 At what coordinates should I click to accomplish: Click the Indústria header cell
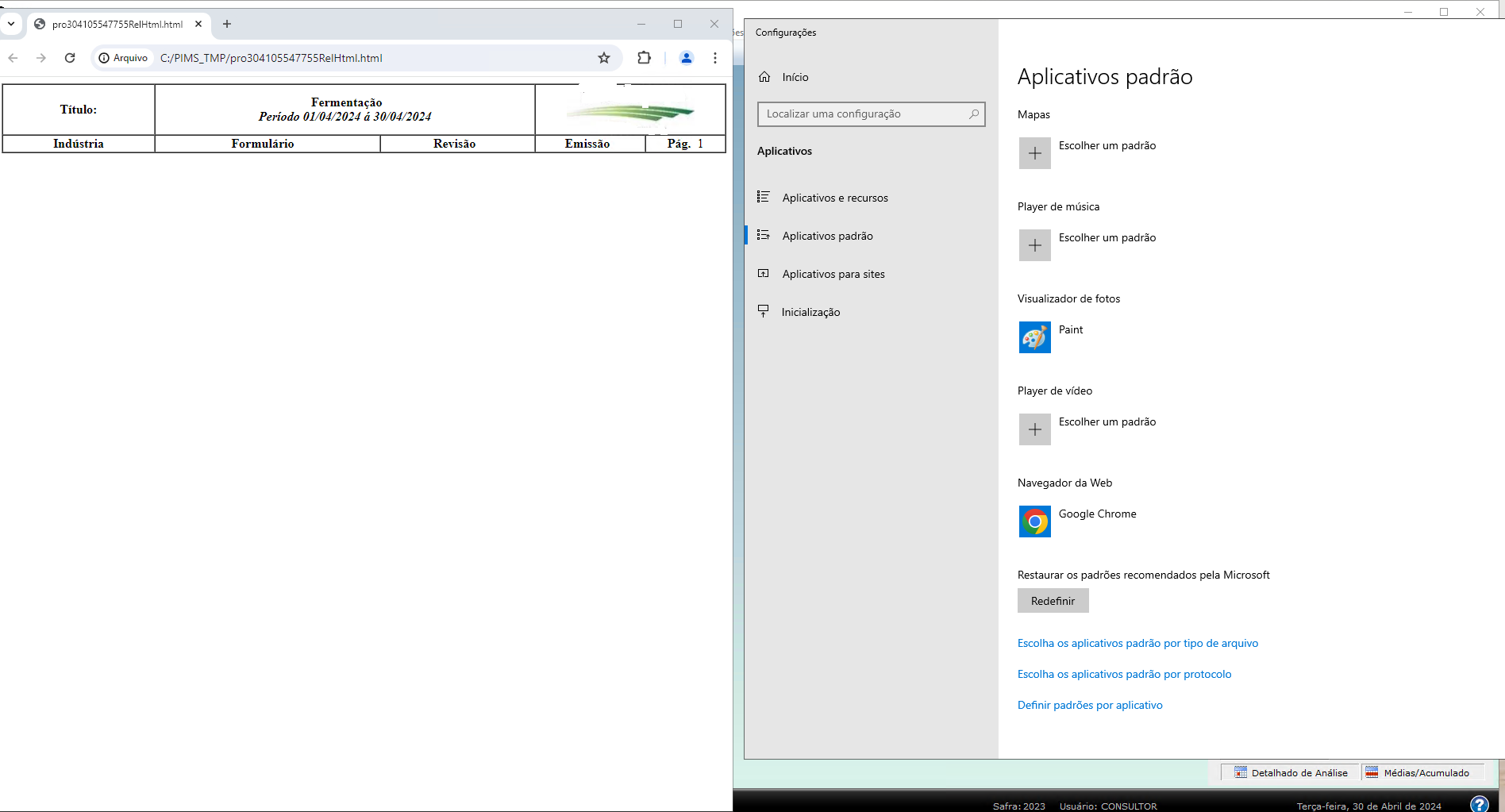(79, 144)
